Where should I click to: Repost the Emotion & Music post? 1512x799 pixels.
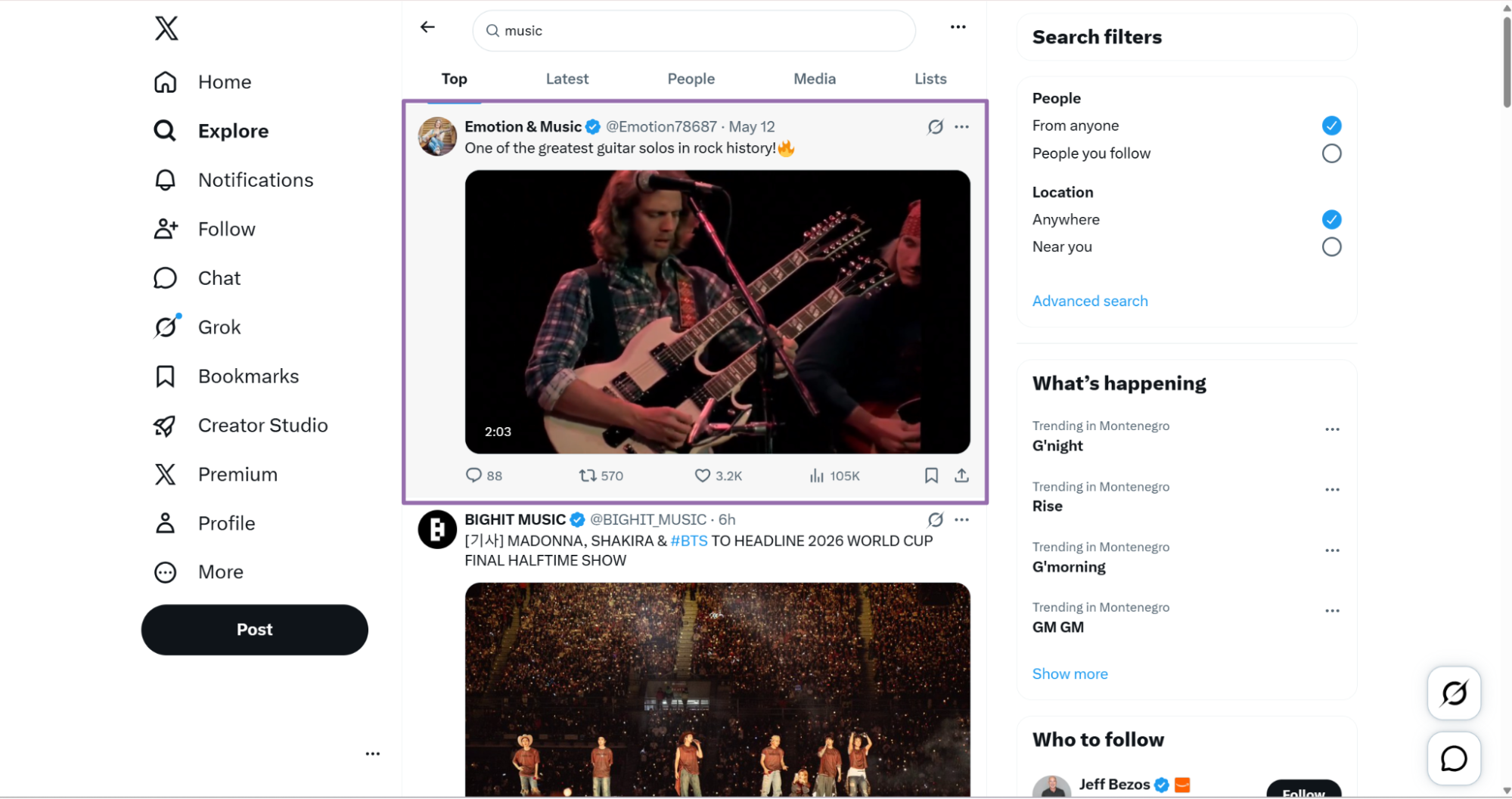click(601, 475)
